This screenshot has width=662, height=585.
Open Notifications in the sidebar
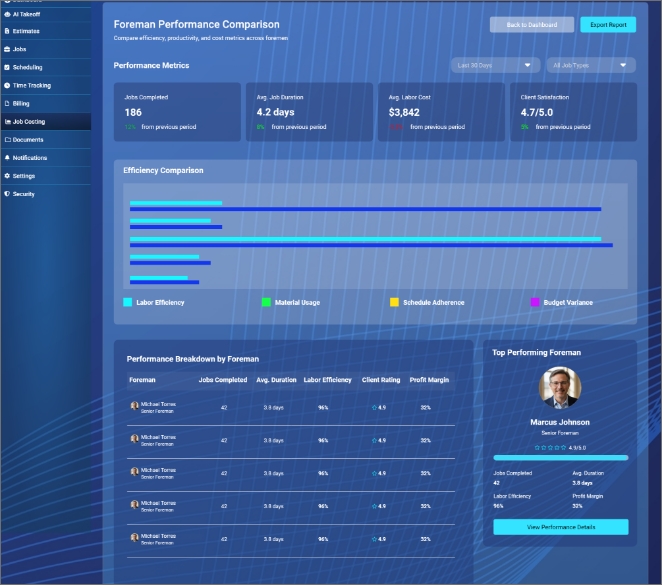coord(46,158)
